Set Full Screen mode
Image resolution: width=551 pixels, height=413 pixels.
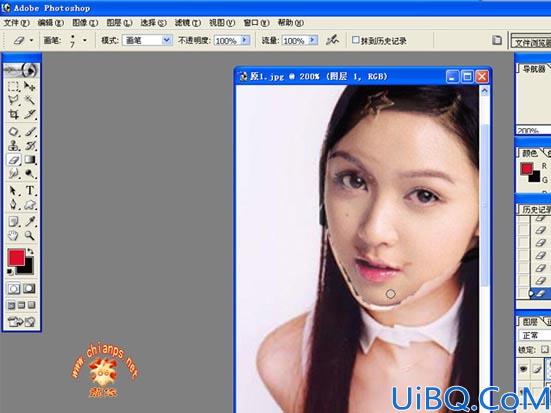(x=32, y=305)
